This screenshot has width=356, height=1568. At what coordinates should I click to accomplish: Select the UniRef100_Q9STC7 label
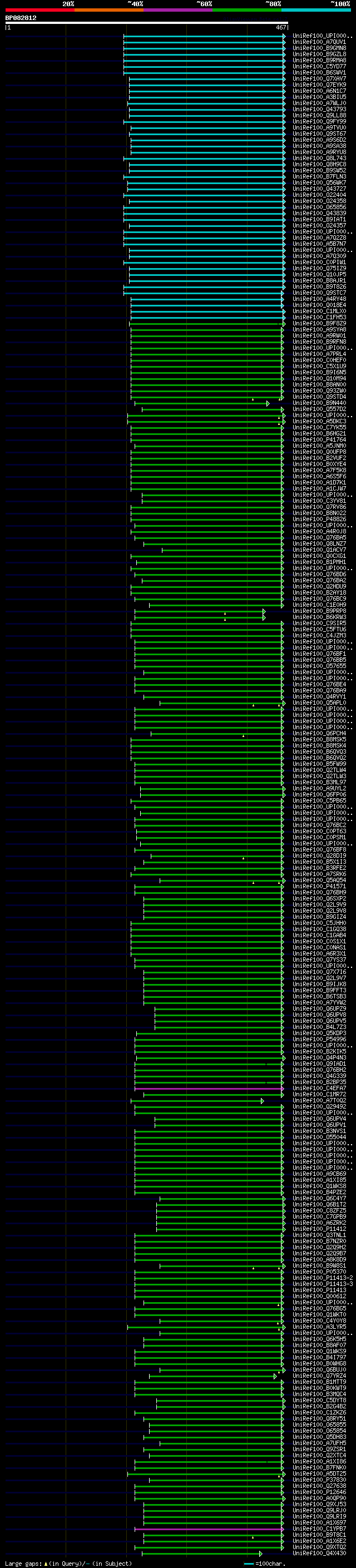click(x=319, y=293)
